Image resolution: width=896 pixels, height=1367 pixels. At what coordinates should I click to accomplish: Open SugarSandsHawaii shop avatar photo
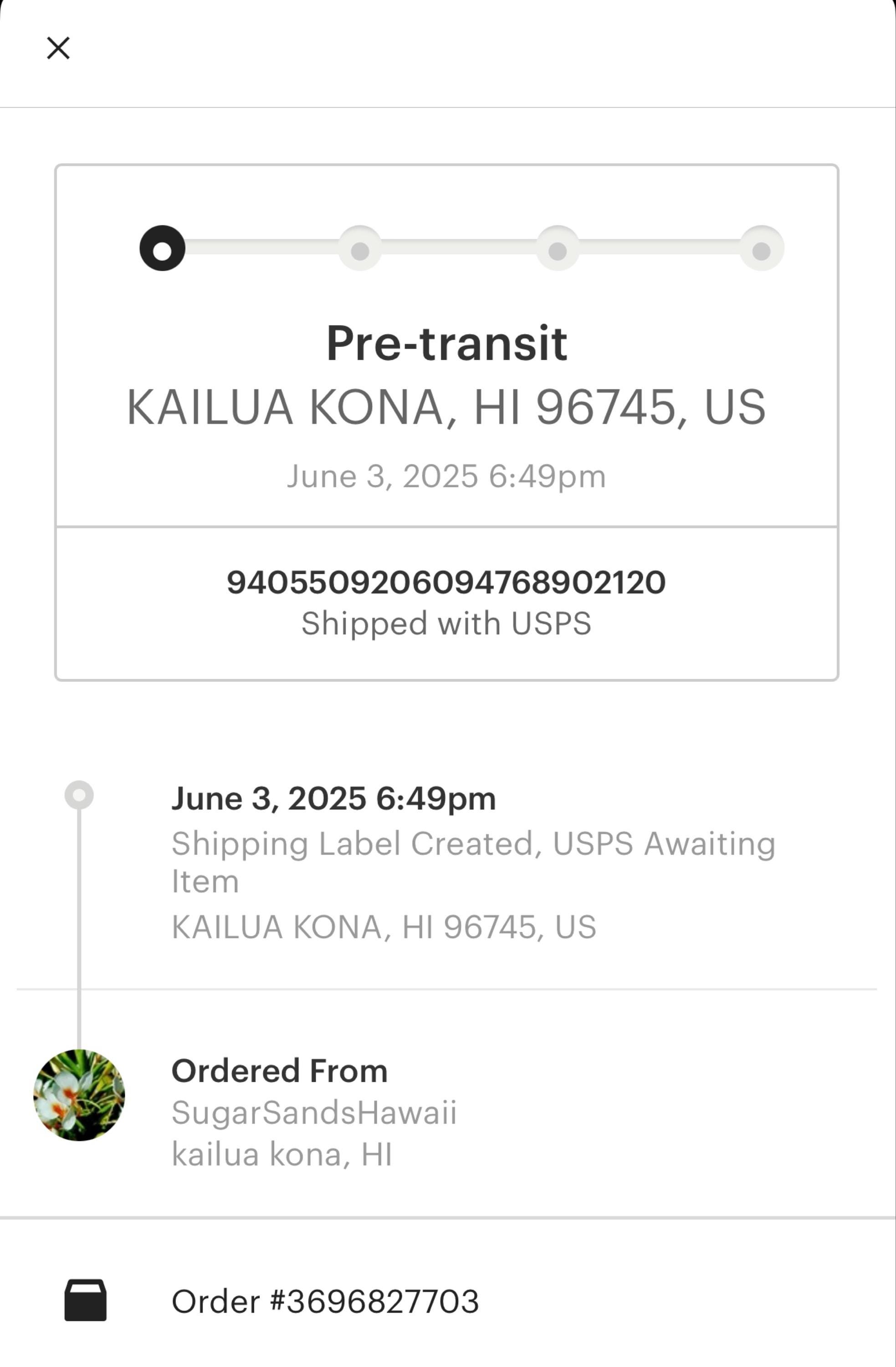tap(79, 1095)
